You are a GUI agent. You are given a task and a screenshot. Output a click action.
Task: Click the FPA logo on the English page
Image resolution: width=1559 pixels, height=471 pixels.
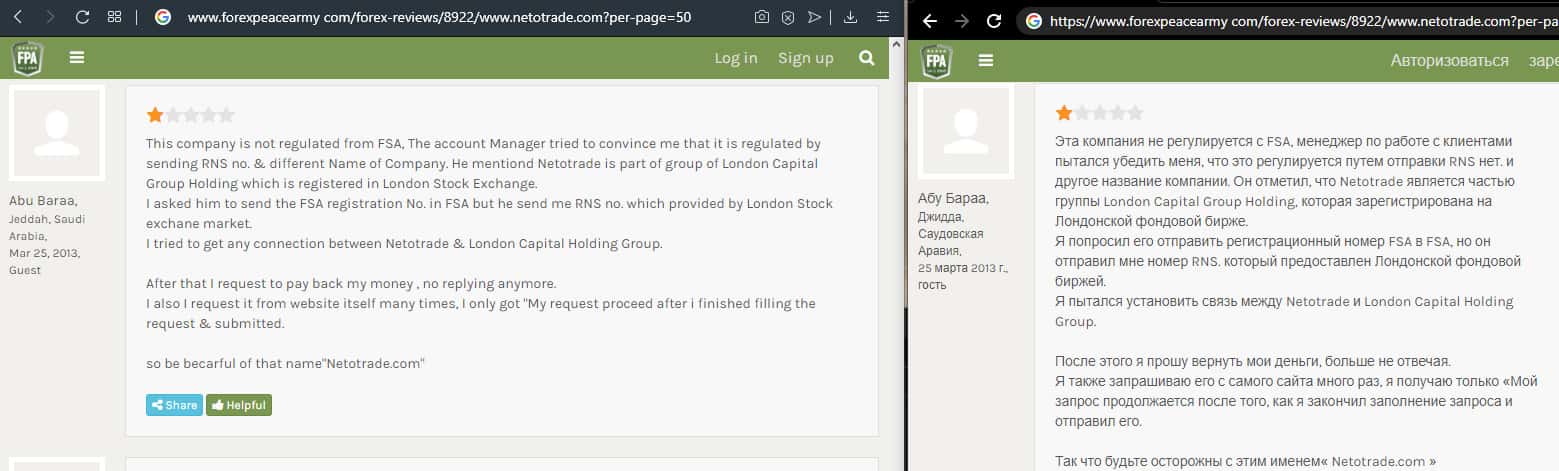click(28, 58)
